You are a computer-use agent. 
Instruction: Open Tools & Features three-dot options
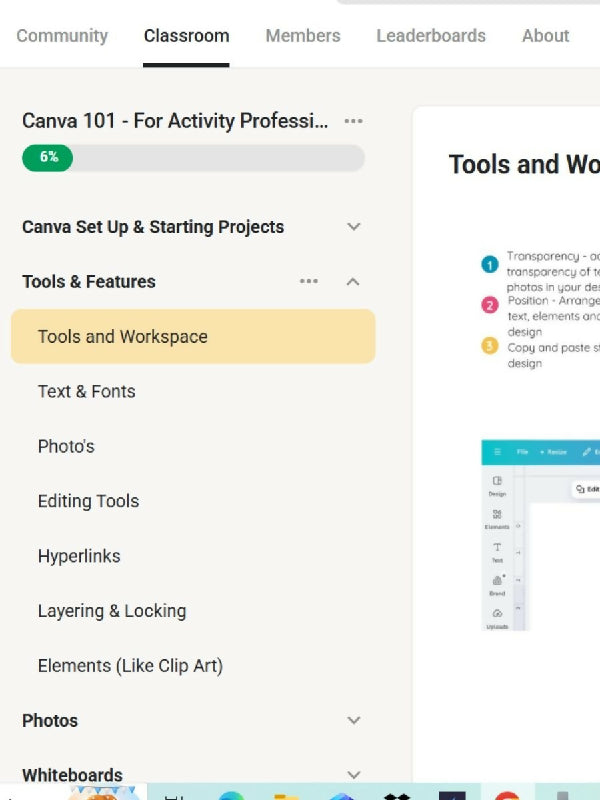[309, 281]
